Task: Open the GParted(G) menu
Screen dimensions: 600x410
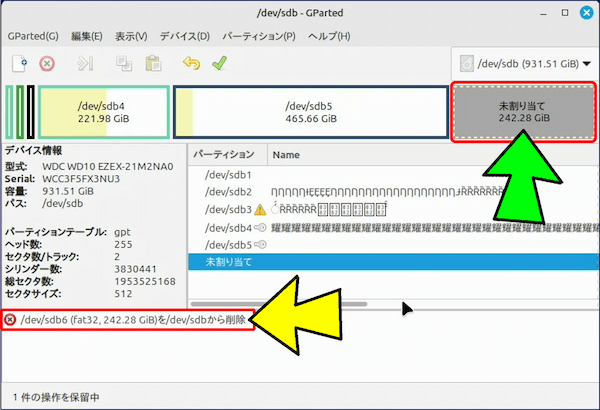Action: click(x=31, y=36)
